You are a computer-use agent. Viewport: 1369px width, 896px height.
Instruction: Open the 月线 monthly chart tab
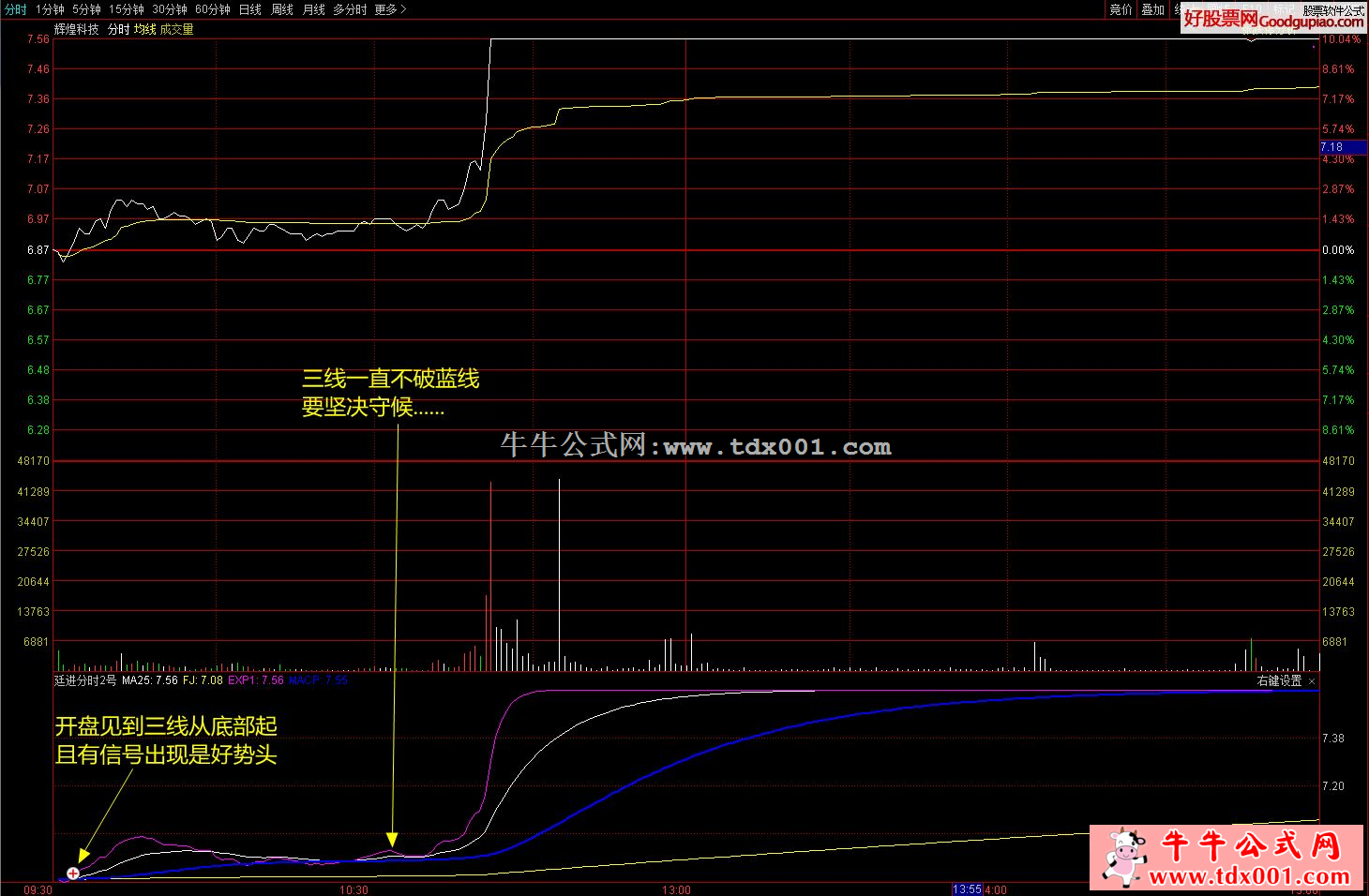click(x=314, y=9)
